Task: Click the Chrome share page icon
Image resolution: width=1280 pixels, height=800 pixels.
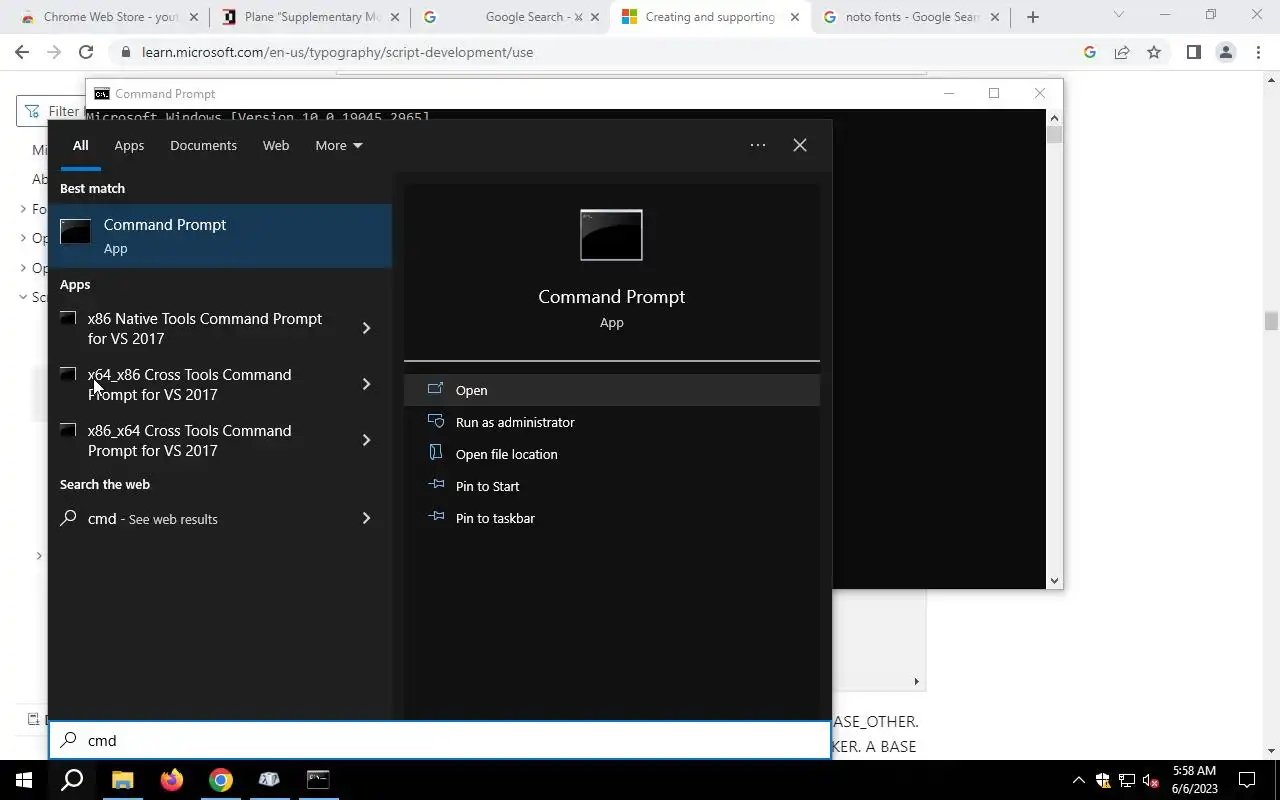Action: 1122,52
